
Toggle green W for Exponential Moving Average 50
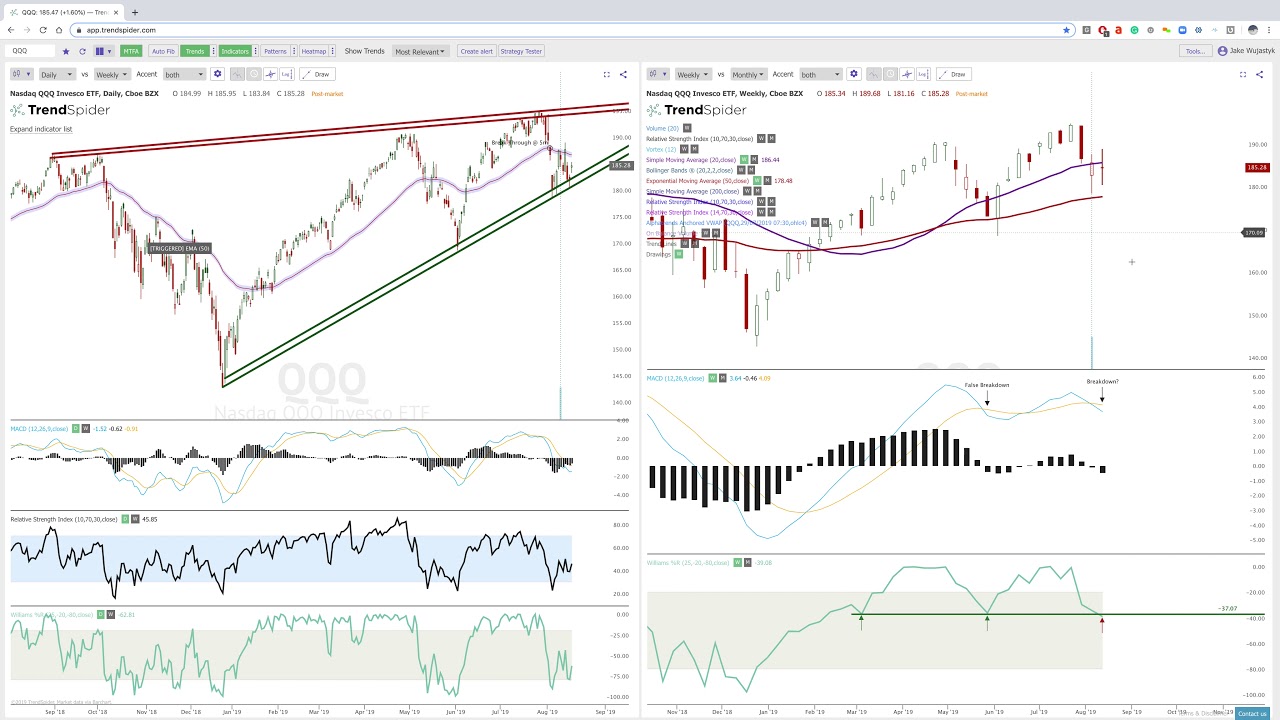(757, 181)
